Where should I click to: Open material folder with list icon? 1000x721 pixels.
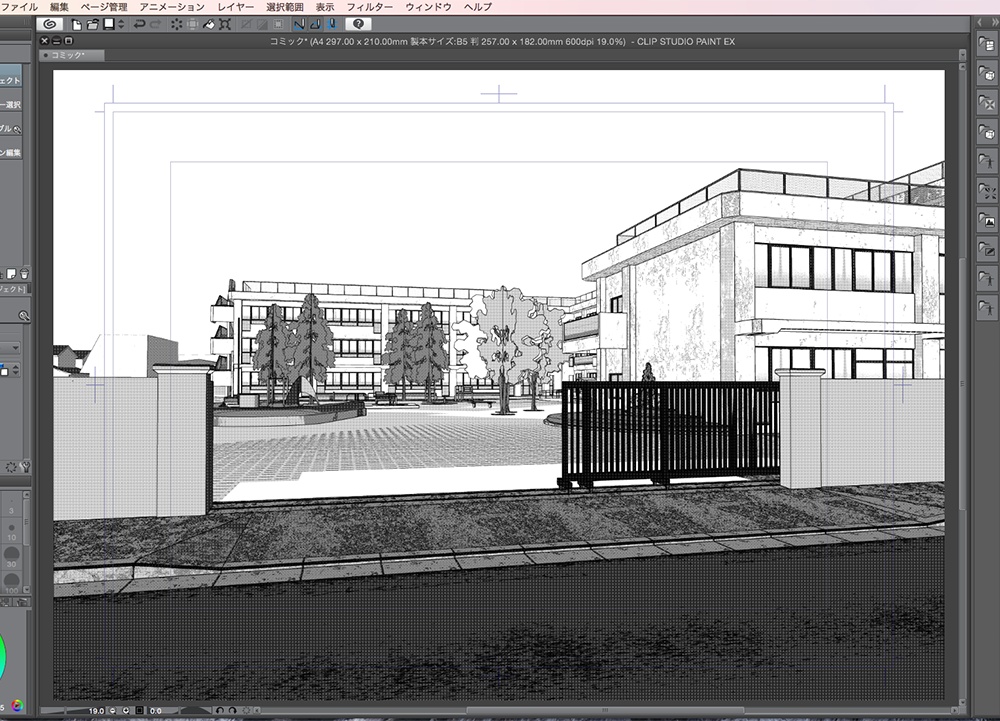(987, 43)
